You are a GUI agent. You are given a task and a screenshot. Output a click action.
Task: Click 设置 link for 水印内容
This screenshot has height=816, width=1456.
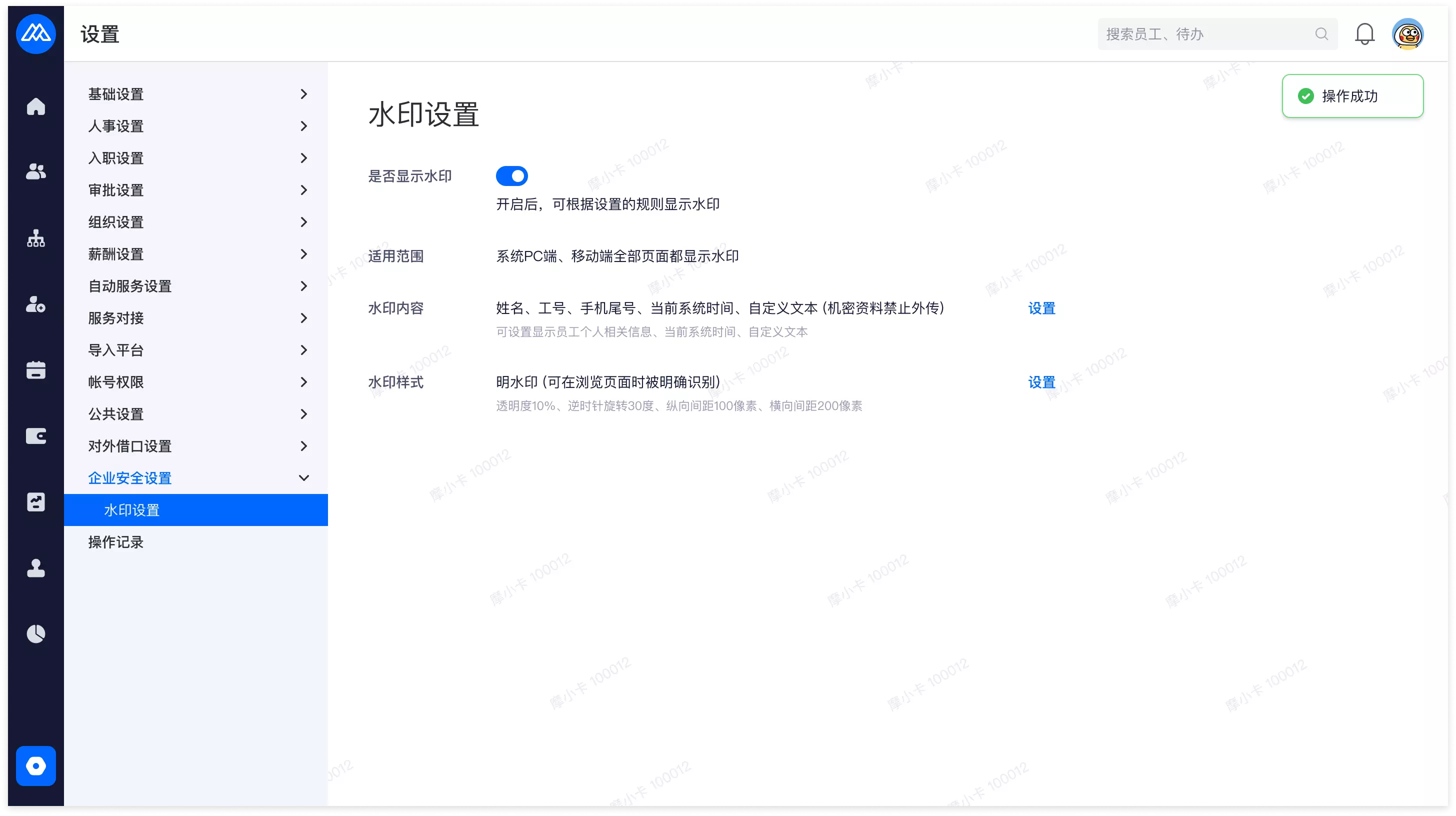pyautogui.click(x=1041, y=308)
